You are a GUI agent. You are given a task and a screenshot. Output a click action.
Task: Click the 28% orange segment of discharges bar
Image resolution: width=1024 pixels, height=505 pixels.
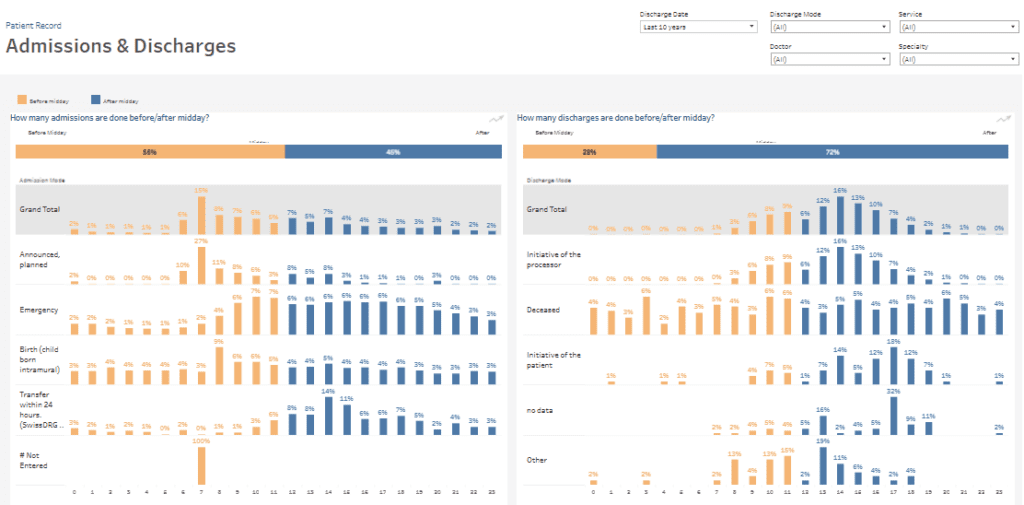click(x=590, y=152)
